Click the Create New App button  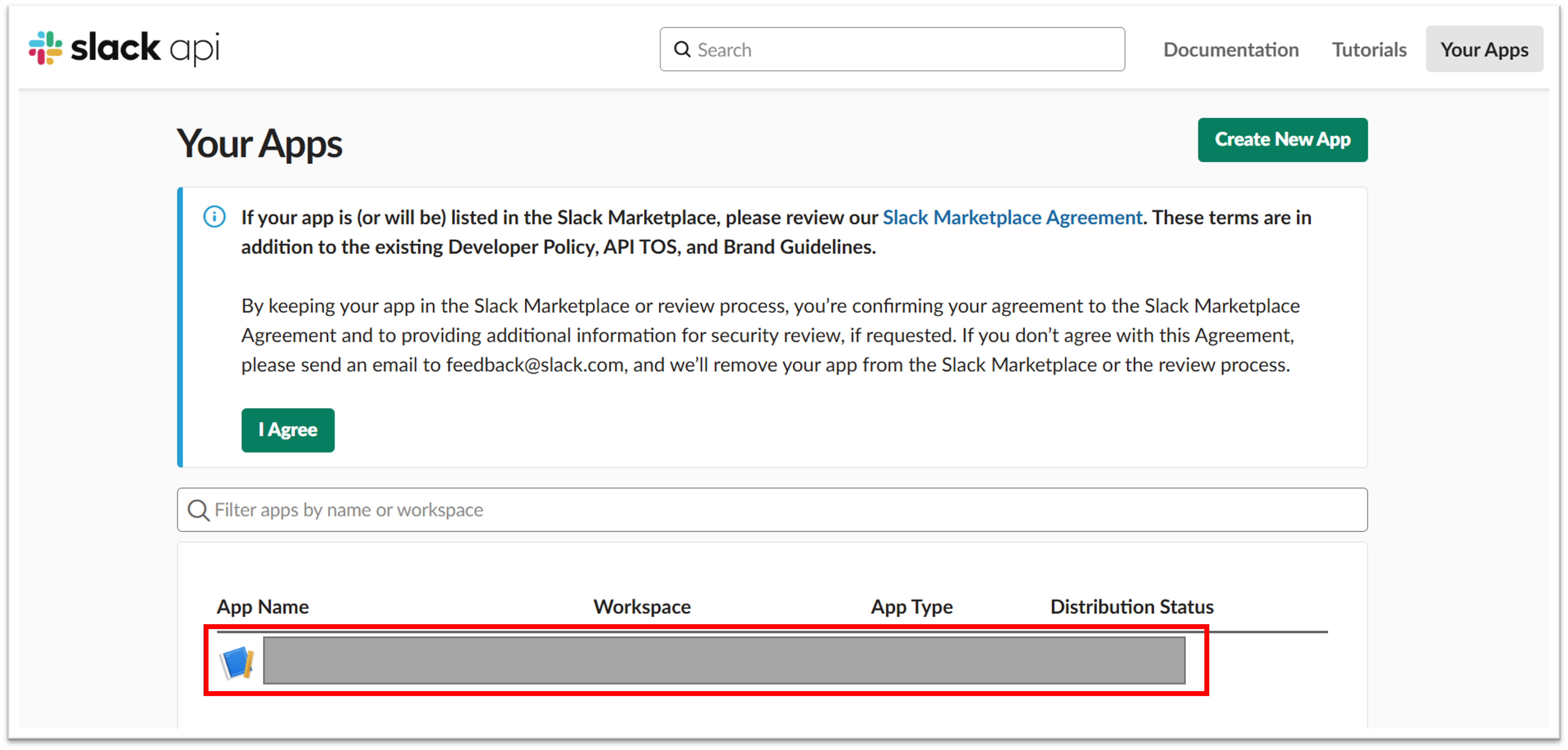click(1282, 140)
